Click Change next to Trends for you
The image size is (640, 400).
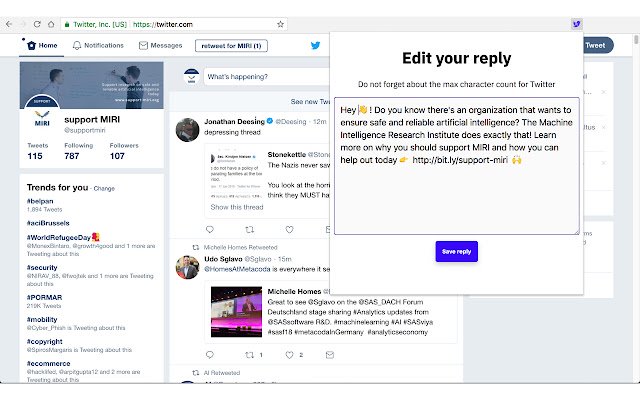104,189
